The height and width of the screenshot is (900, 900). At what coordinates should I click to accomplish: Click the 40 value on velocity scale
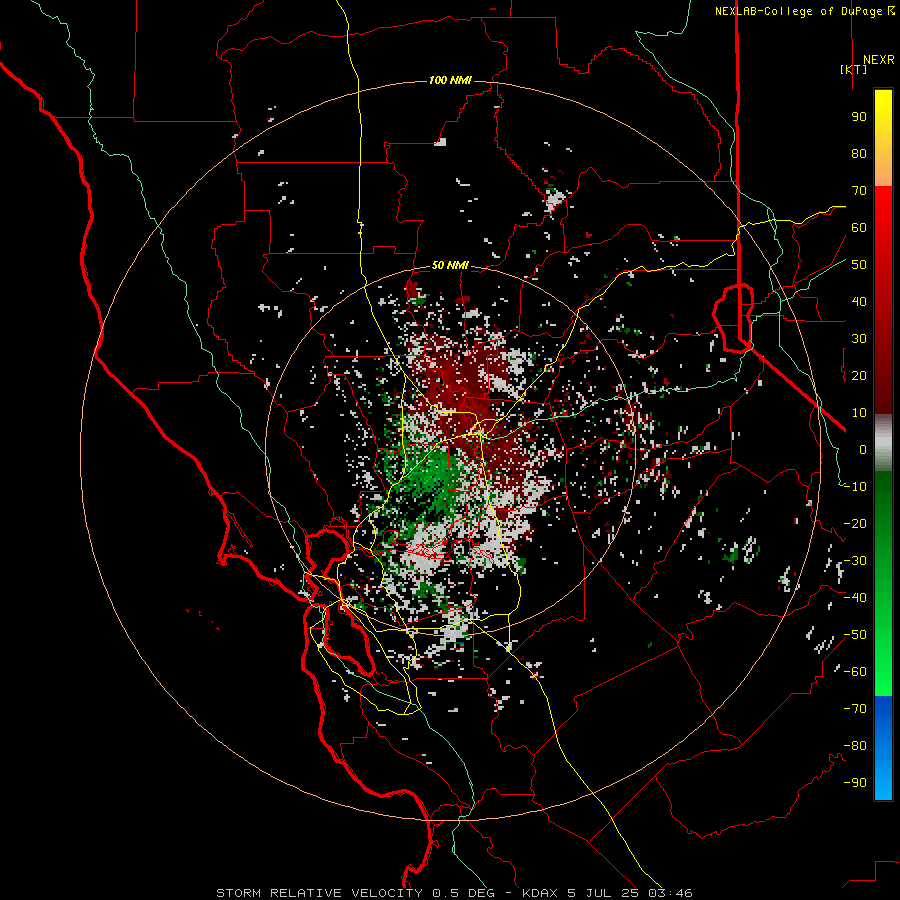tap(859, 301)
